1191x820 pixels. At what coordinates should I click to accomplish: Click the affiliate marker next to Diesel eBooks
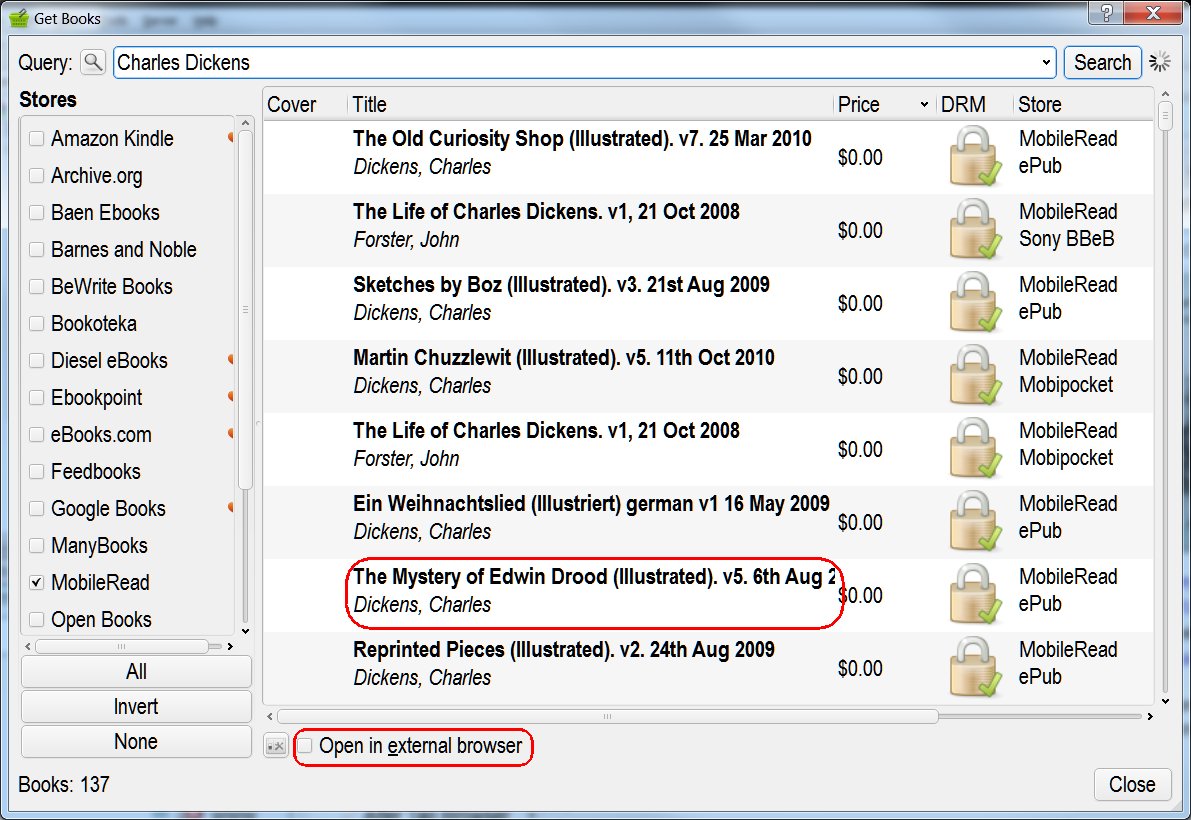231,359
